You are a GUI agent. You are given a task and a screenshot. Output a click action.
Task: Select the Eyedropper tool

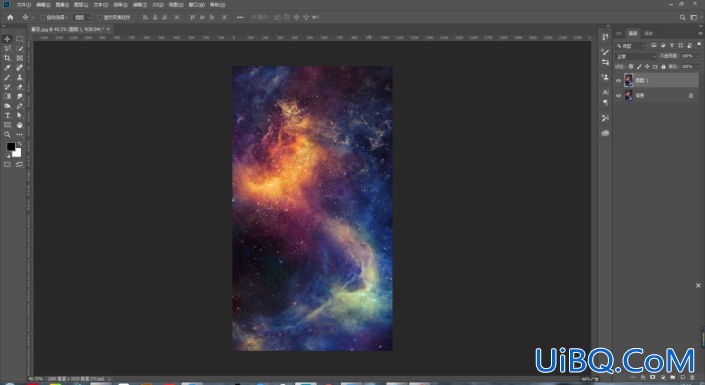click(7, 68)
